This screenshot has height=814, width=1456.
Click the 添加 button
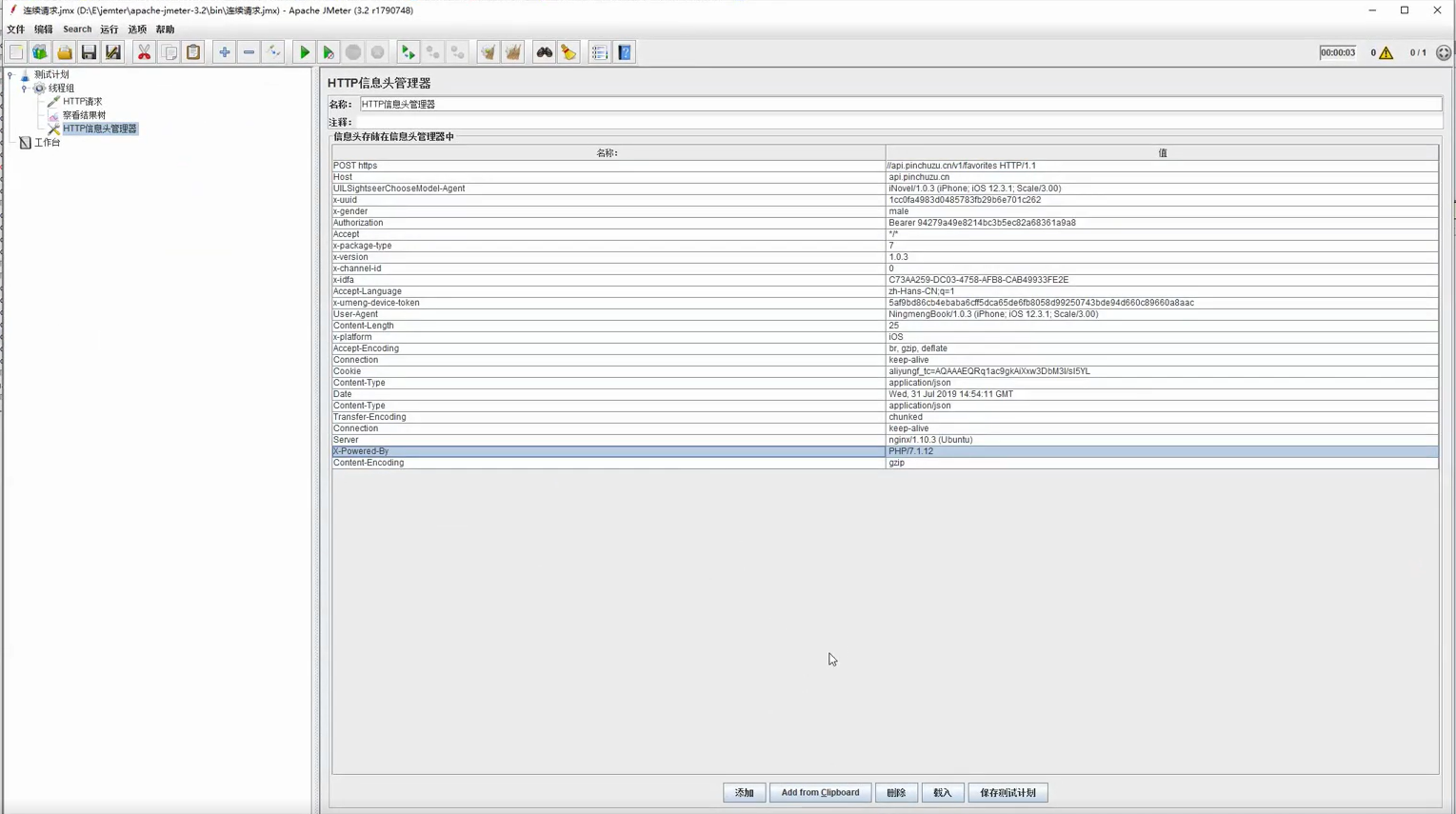click(x=745, y=792)
